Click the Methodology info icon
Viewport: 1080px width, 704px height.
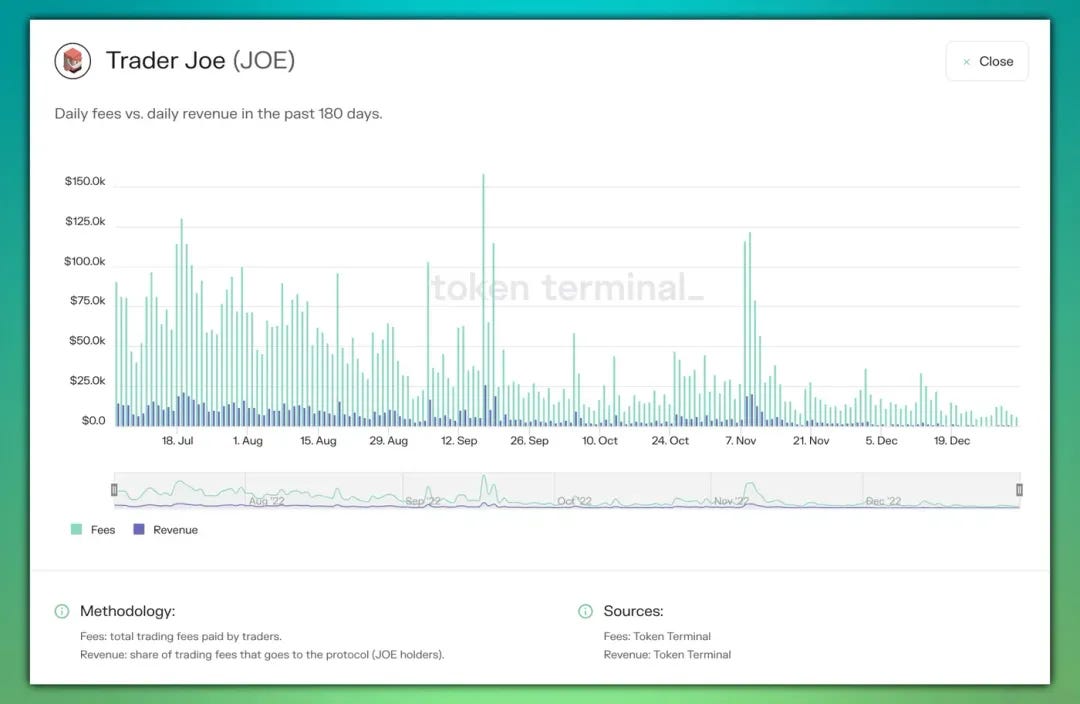click(62, 611)
